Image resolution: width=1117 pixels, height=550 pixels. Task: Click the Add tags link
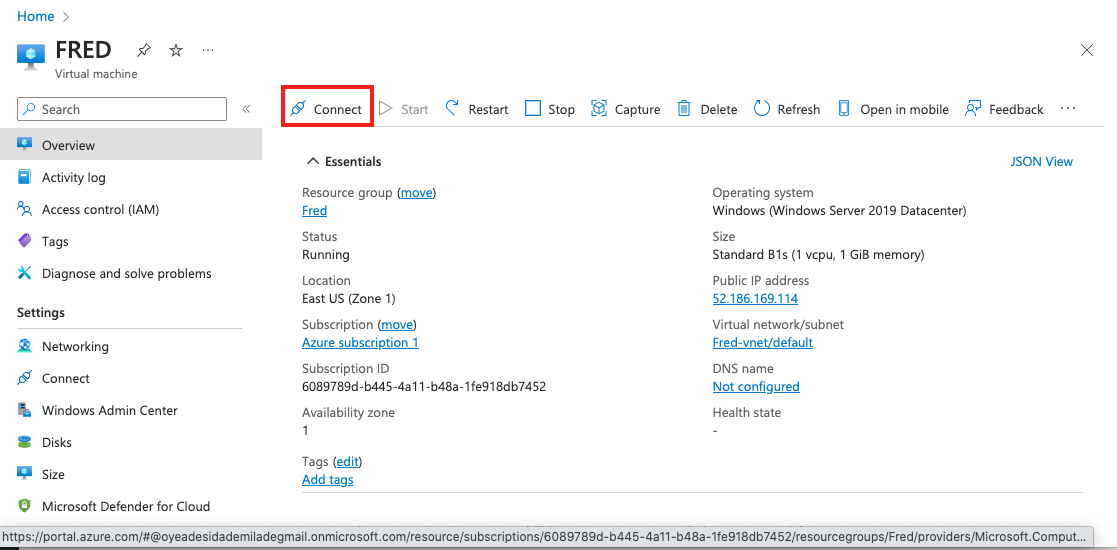pos(328,479)
